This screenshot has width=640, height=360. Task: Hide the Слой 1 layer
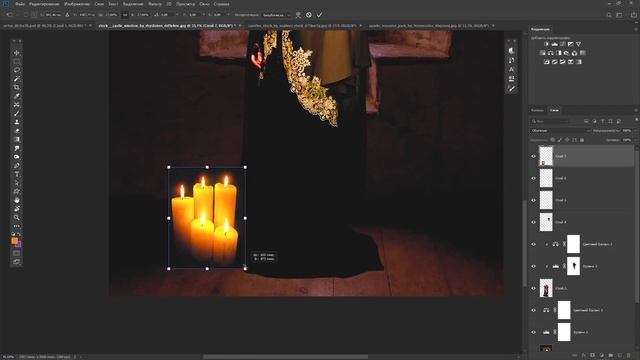click(533, 289)
